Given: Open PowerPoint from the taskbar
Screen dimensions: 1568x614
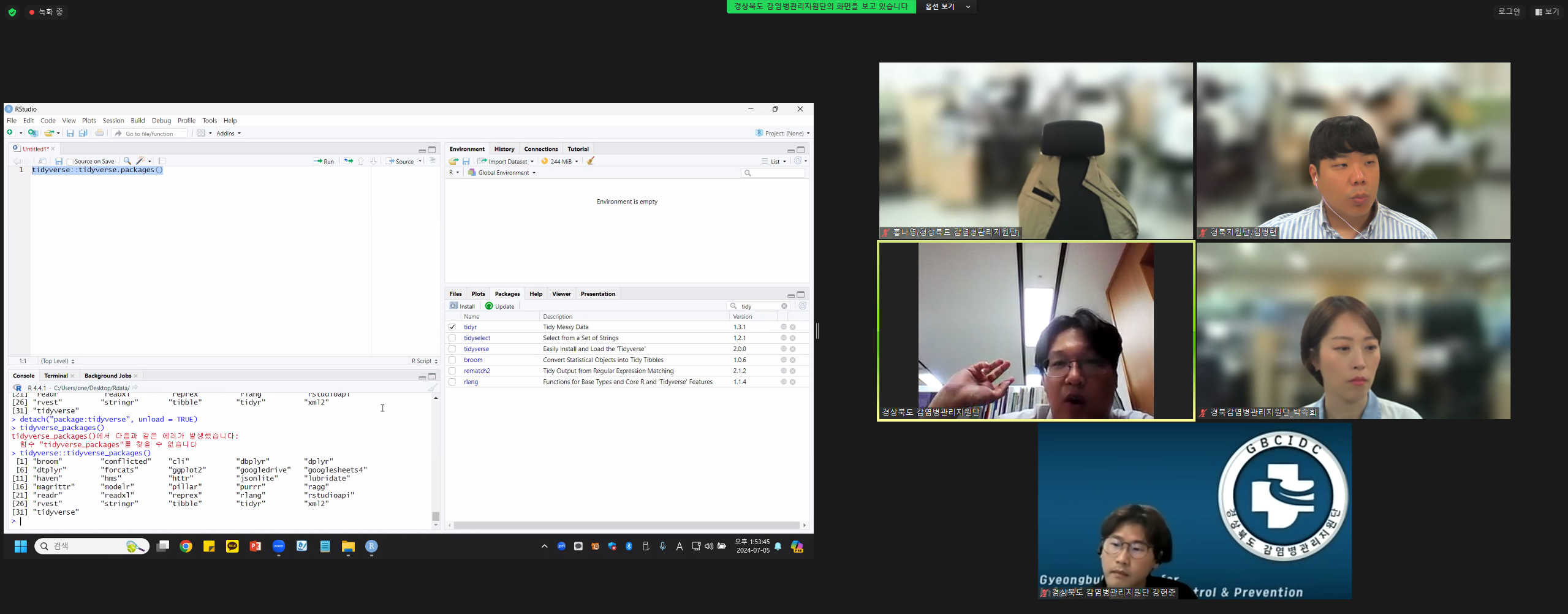Looking at the screenshot, I should point(256,546).
